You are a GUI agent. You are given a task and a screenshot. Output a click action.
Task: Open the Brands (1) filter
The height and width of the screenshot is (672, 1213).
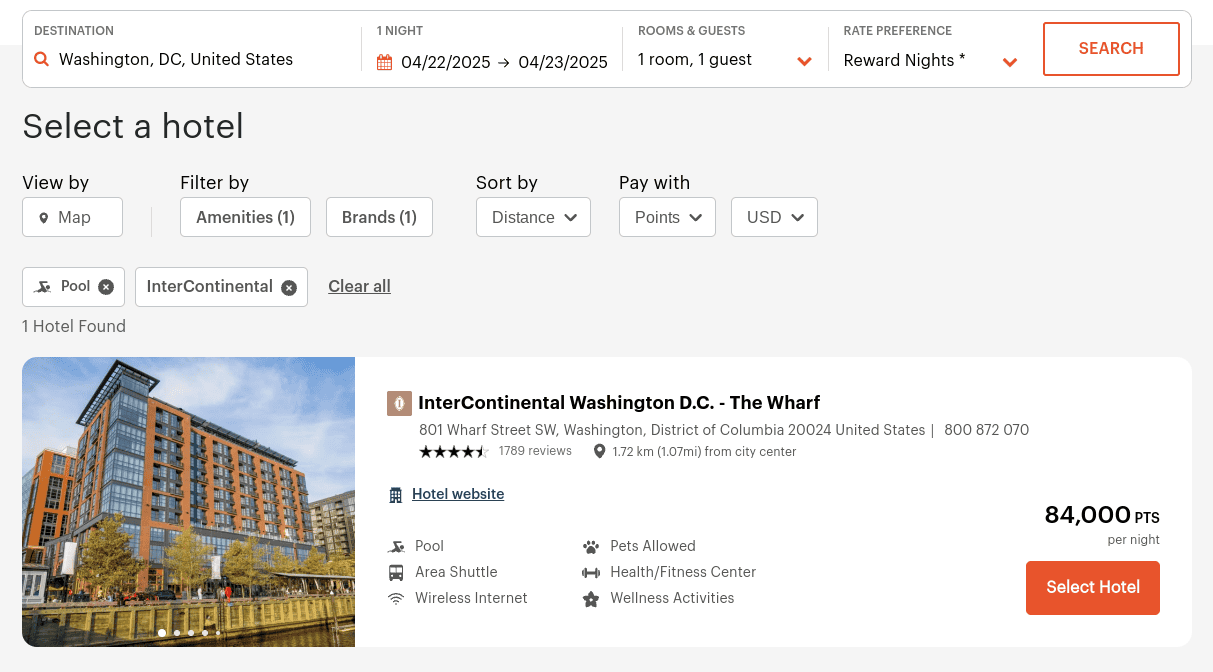(379, 217)
